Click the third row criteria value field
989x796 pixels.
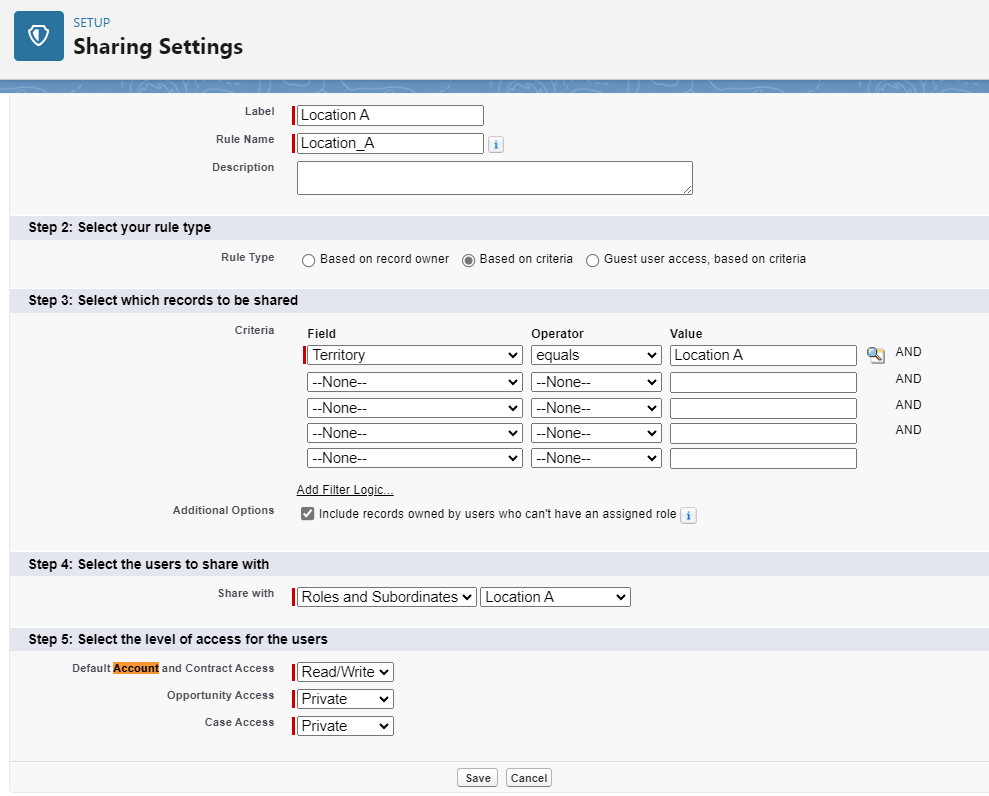[x=763, y=408]
